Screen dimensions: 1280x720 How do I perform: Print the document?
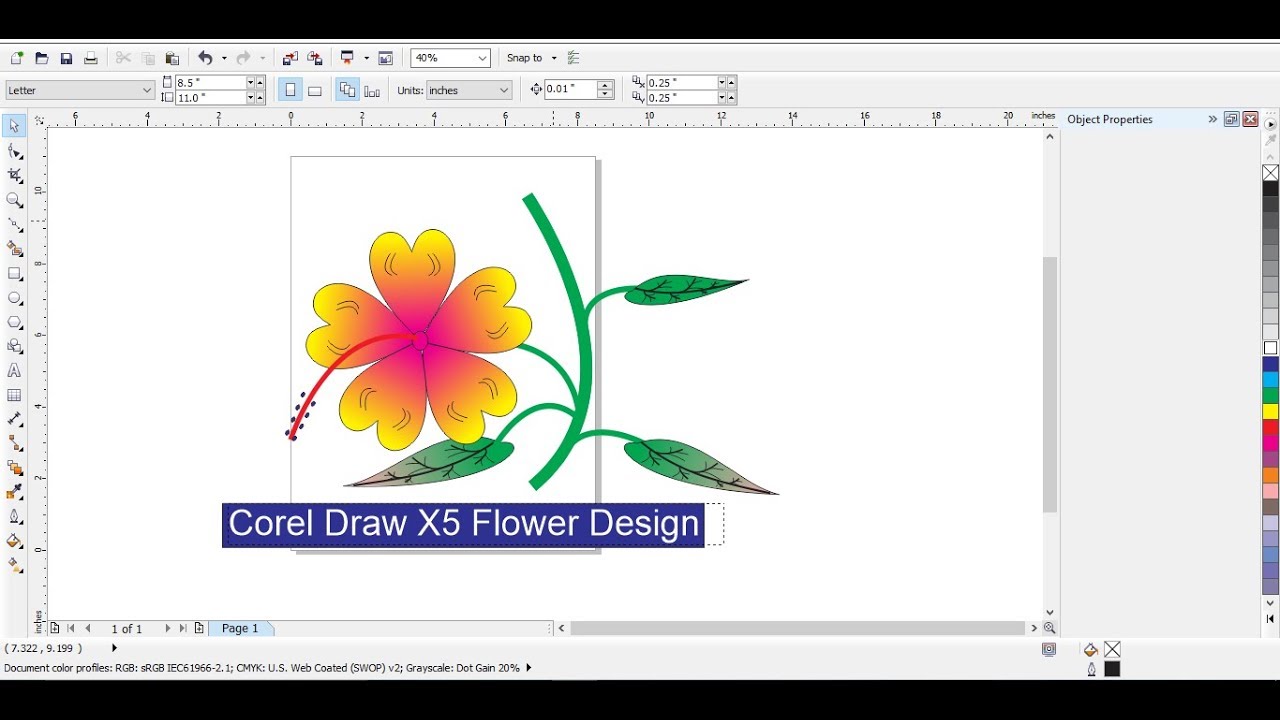click(x=90, y=58)
